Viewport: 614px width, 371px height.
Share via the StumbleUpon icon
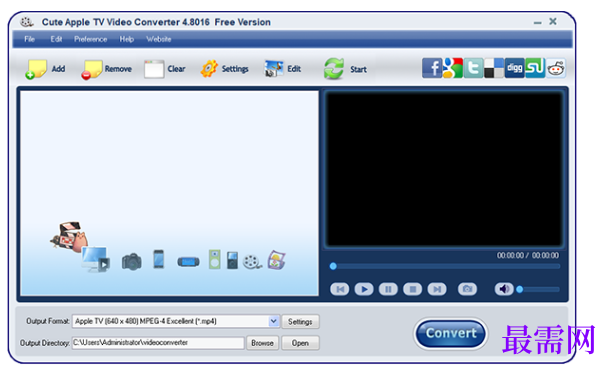pos(535,68)
